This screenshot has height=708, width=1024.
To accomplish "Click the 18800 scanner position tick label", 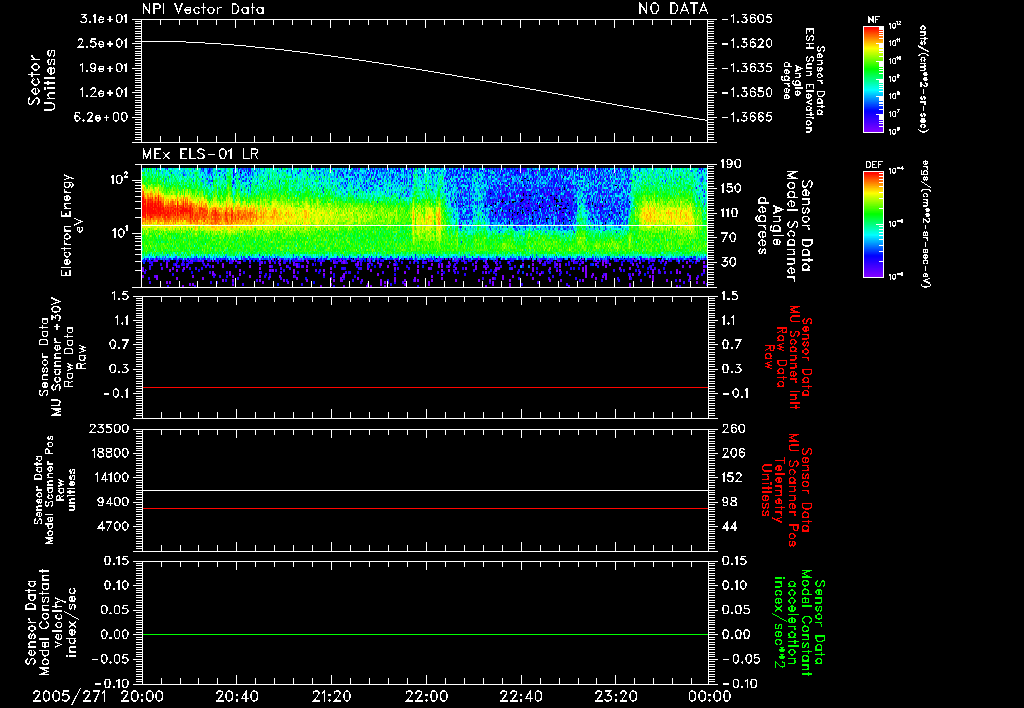I will coord(108,453).
